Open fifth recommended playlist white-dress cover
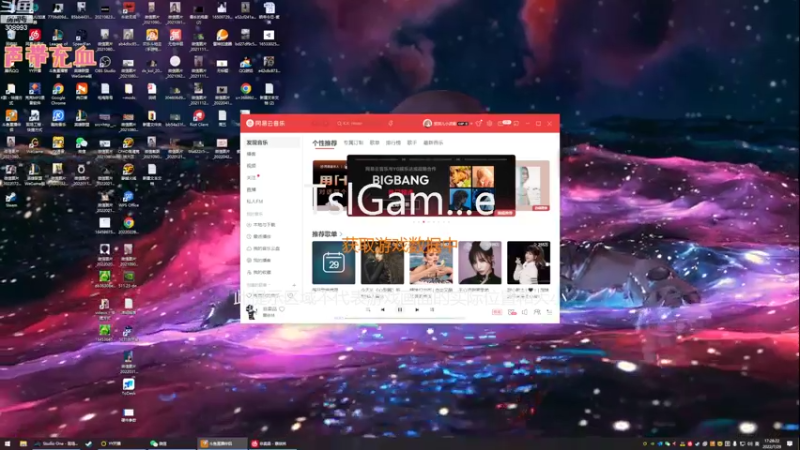800x450 pixels. pos(529,263)
